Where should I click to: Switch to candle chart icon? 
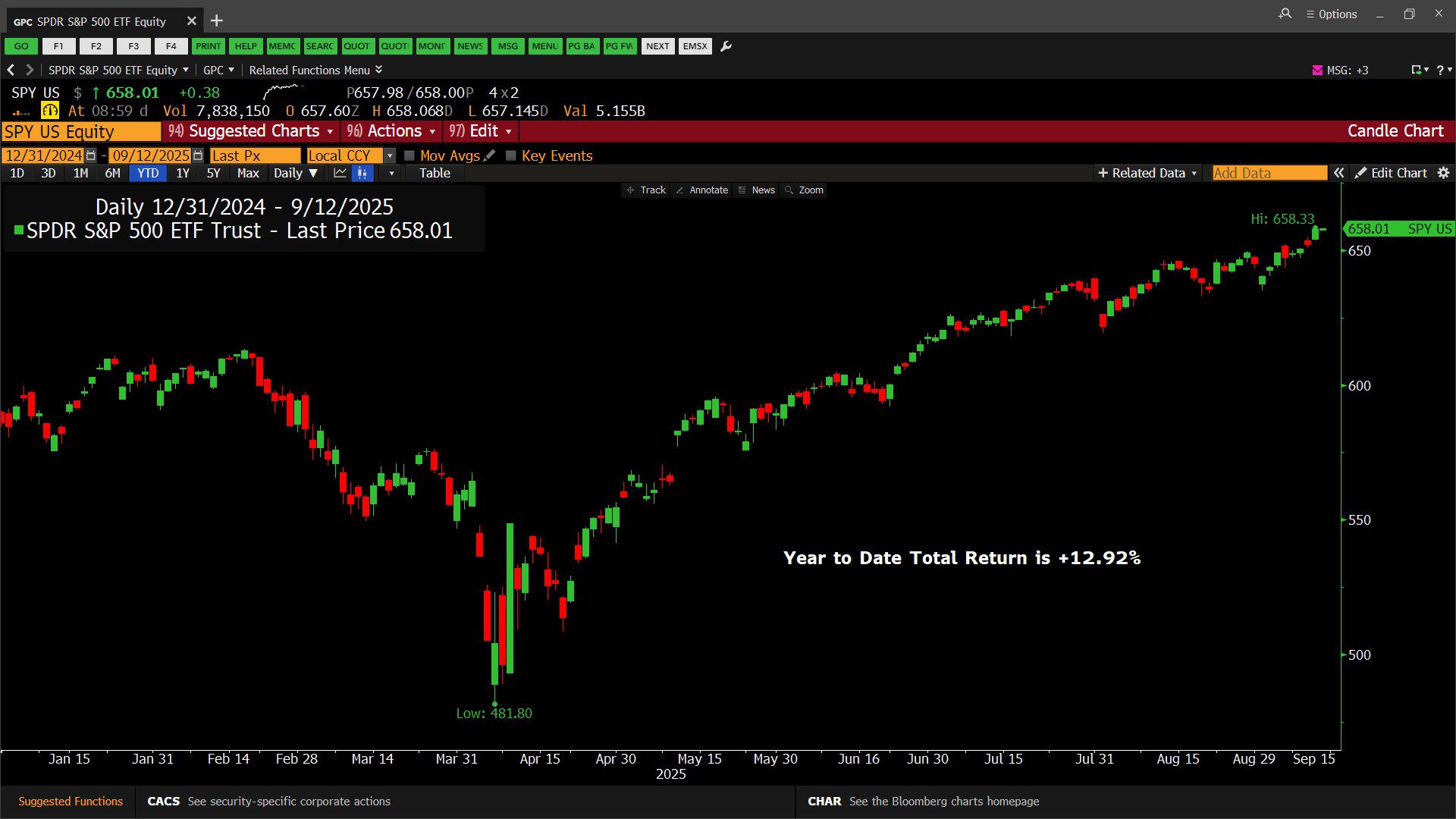(x=362, y=173)
